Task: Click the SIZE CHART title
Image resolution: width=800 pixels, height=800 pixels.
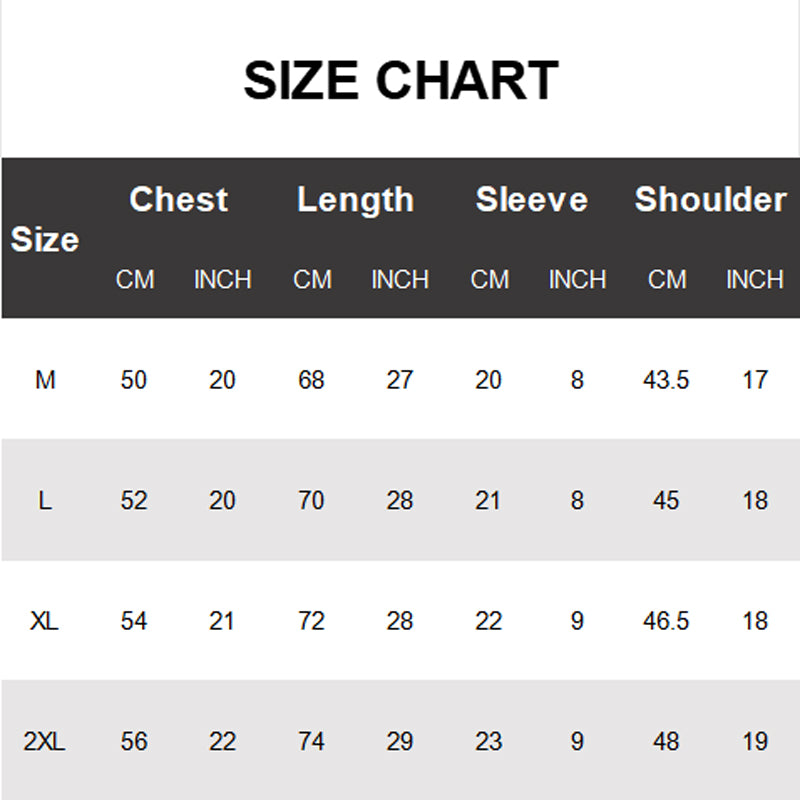Action: pyautogui.click(x=400, y=81)
